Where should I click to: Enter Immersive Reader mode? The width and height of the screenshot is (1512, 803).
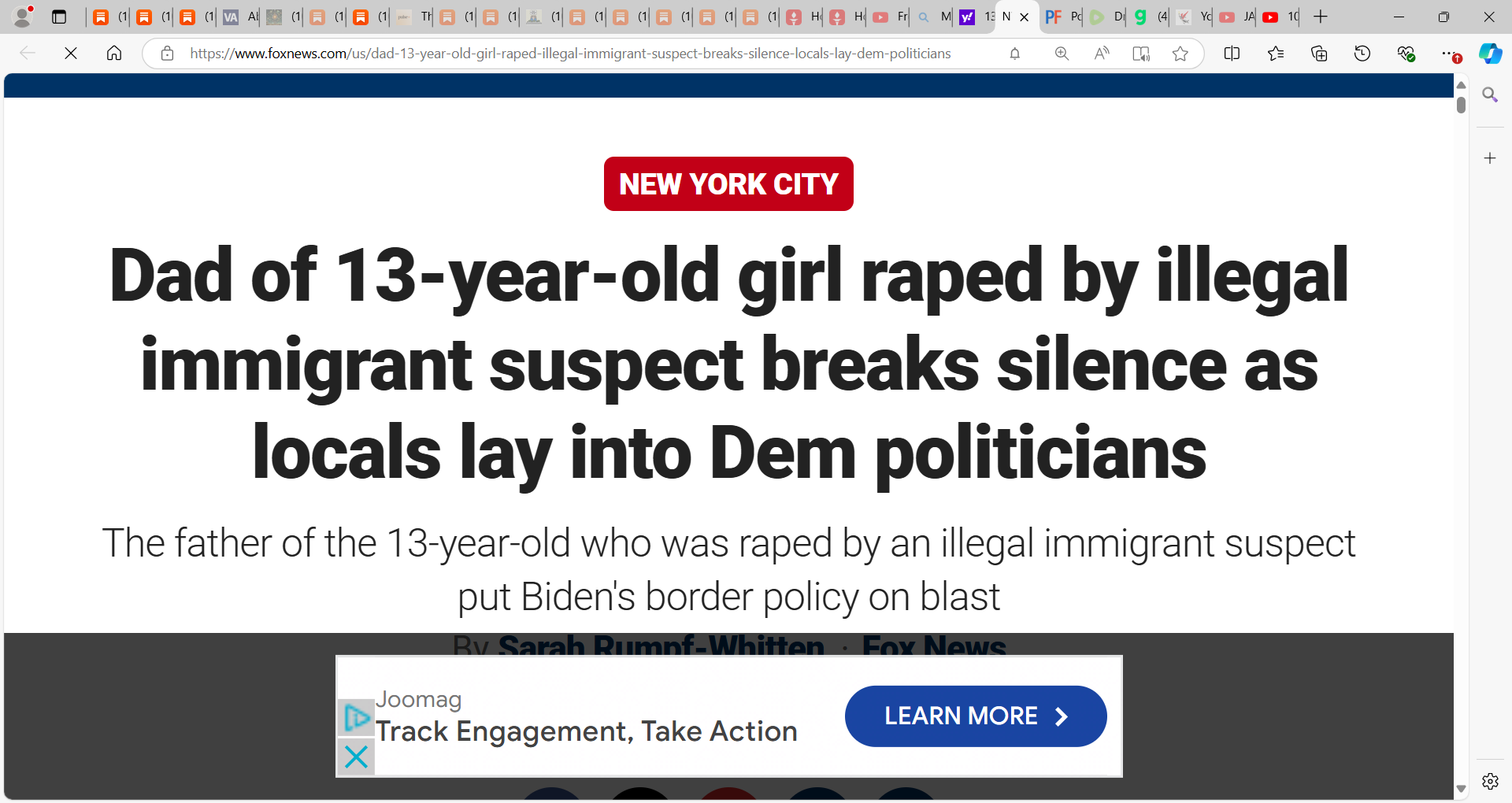click(x=1141, y=54)
